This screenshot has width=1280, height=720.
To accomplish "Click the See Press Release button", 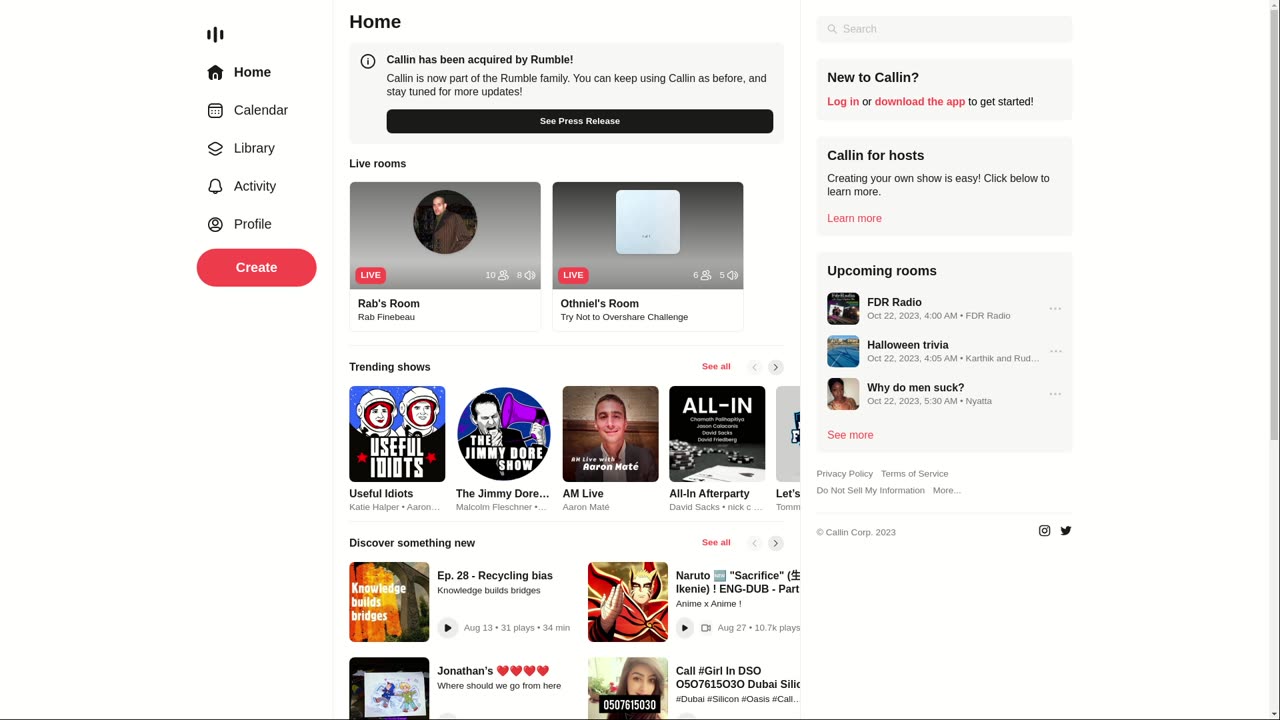I will (580, 121).
